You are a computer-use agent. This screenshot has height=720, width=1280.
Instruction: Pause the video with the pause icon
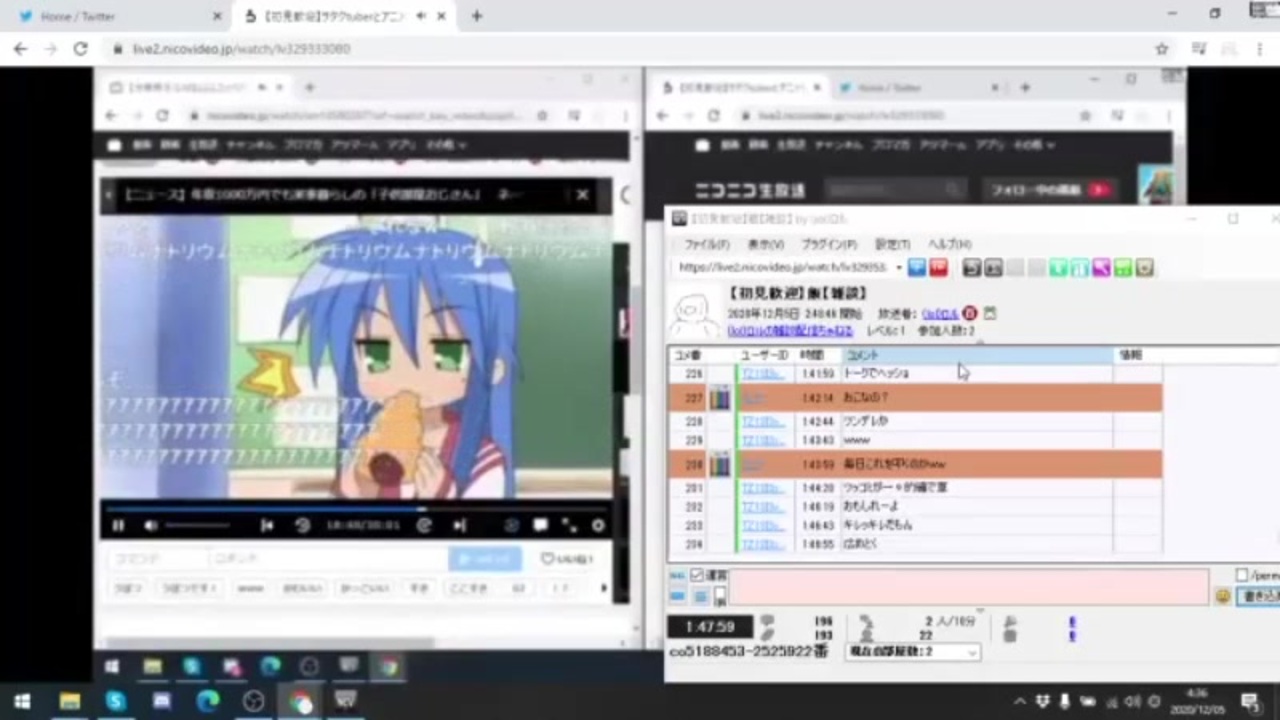[x=118, y=525]
